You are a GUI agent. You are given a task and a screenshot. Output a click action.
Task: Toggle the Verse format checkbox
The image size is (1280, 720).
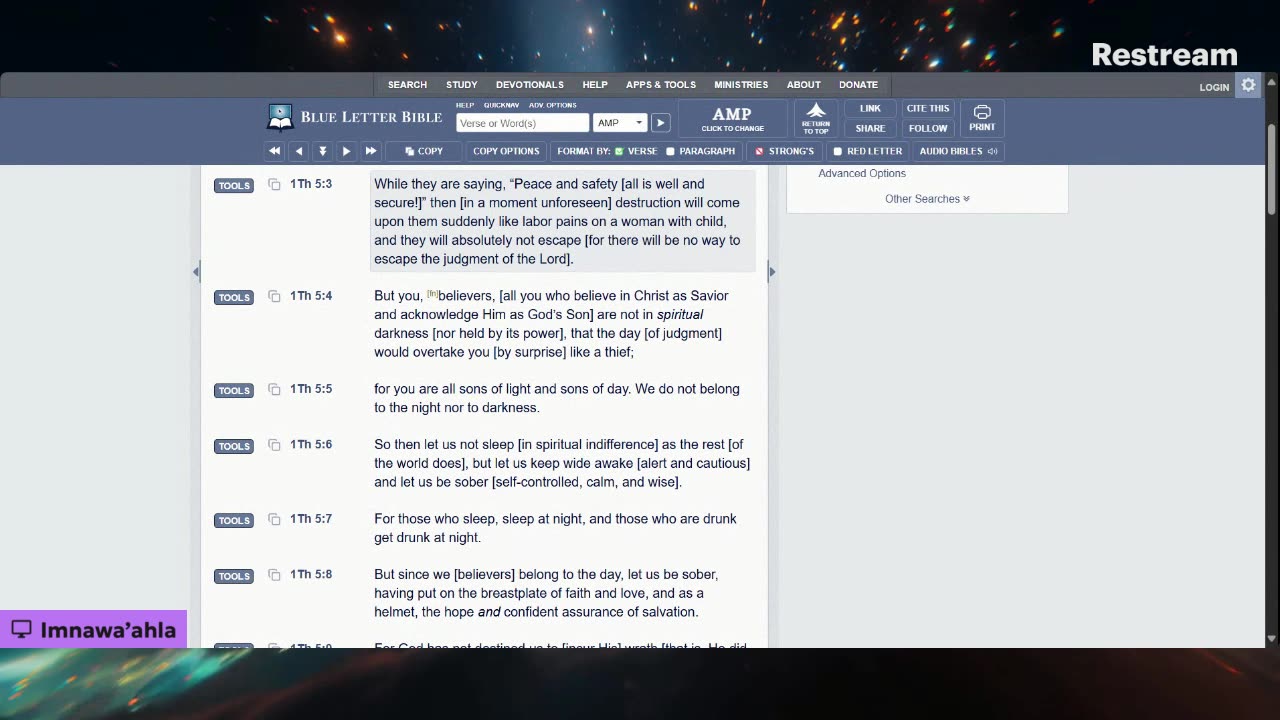pyautogui.click(x=619, y=151)
